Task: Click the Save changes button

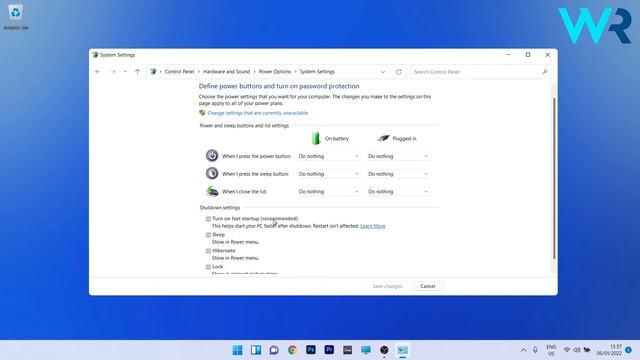Action: pos(387,286)
